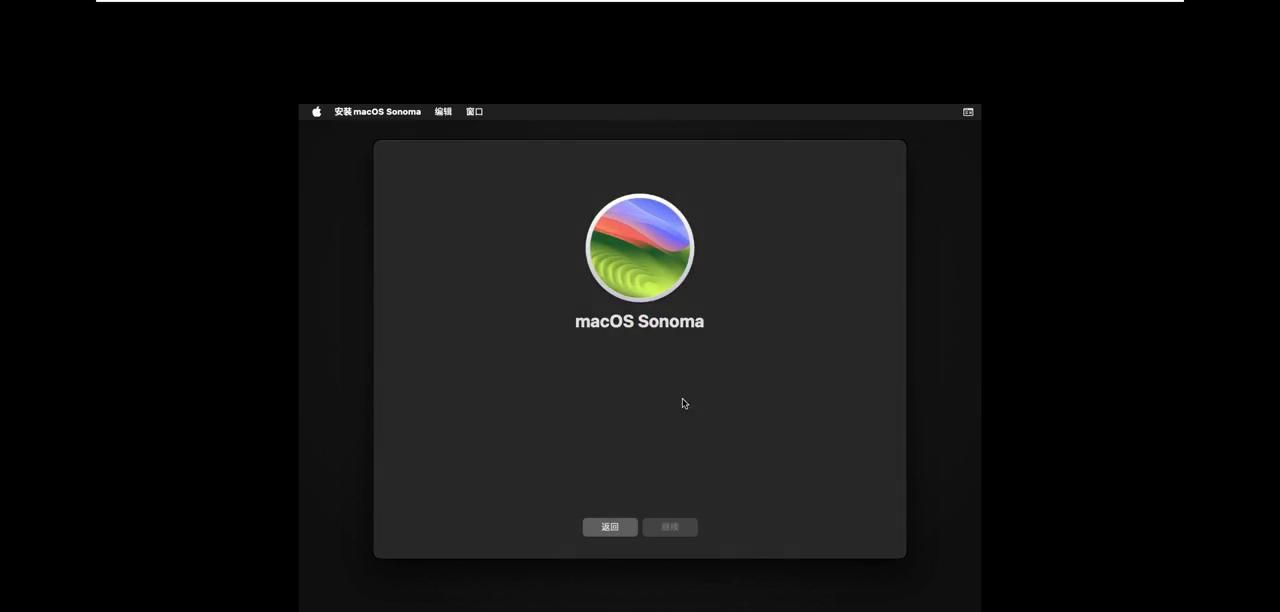Viewport: 1280px width, 612px height.
Task: Open the Apple menu
Action: [x=316, y=112]
